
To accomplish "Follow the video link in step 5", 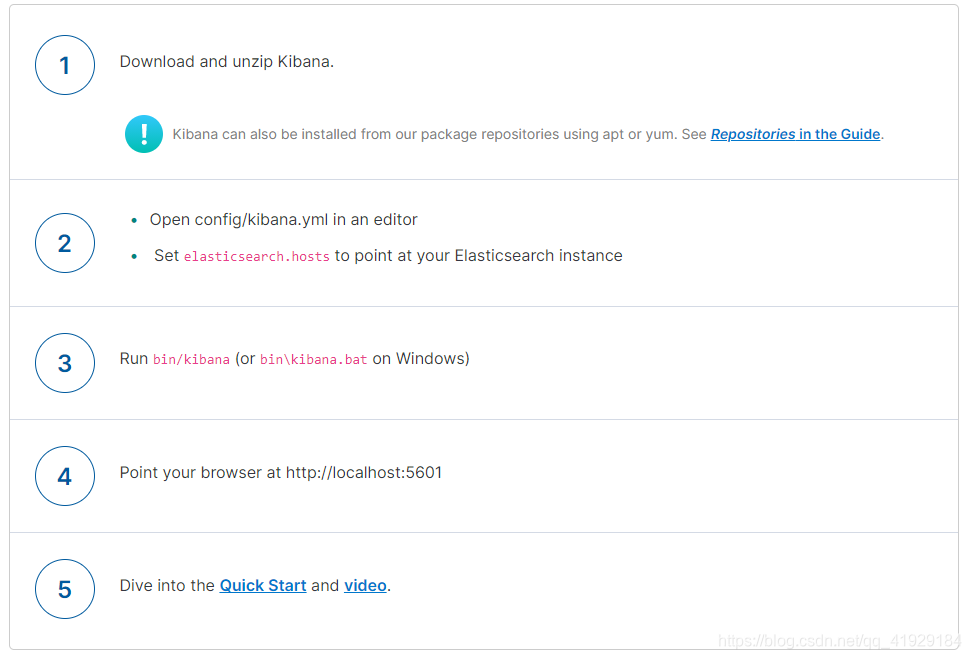I will [365, 585].
